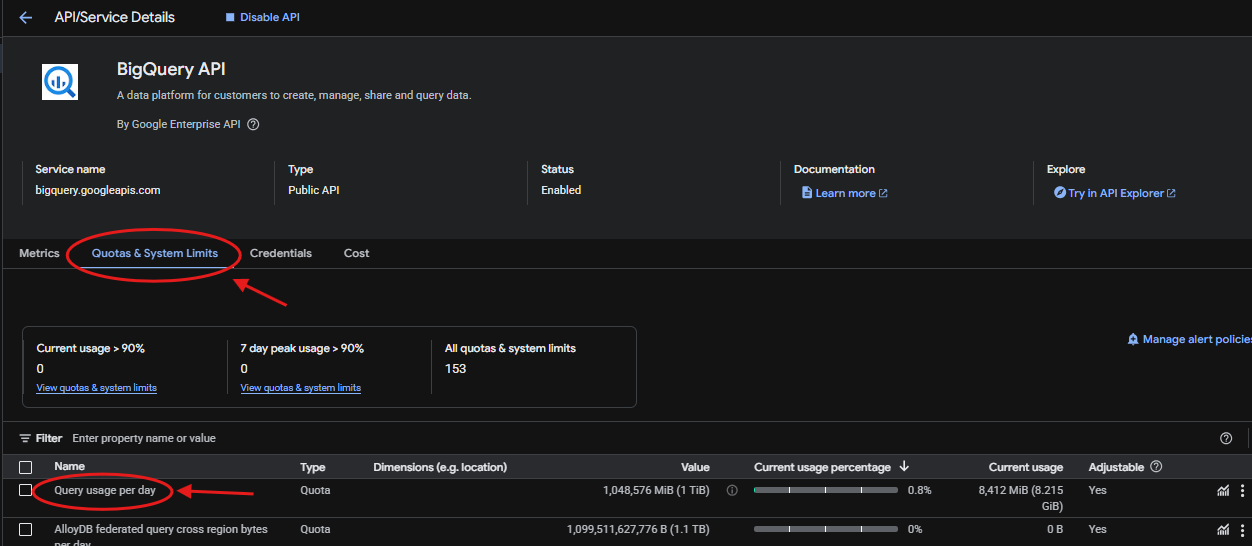Click the Disable API button

(x=262, y=17)
